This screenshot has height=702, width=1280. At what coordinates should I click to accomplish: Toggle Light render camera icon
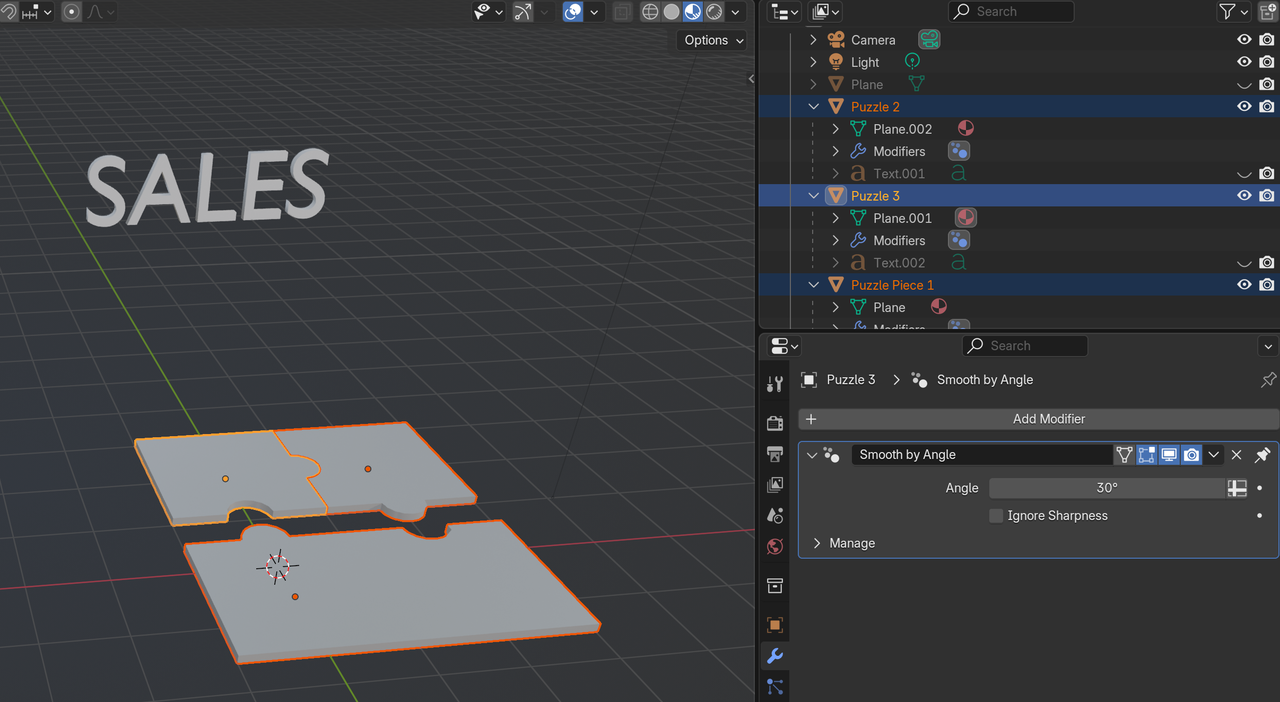1267,62
